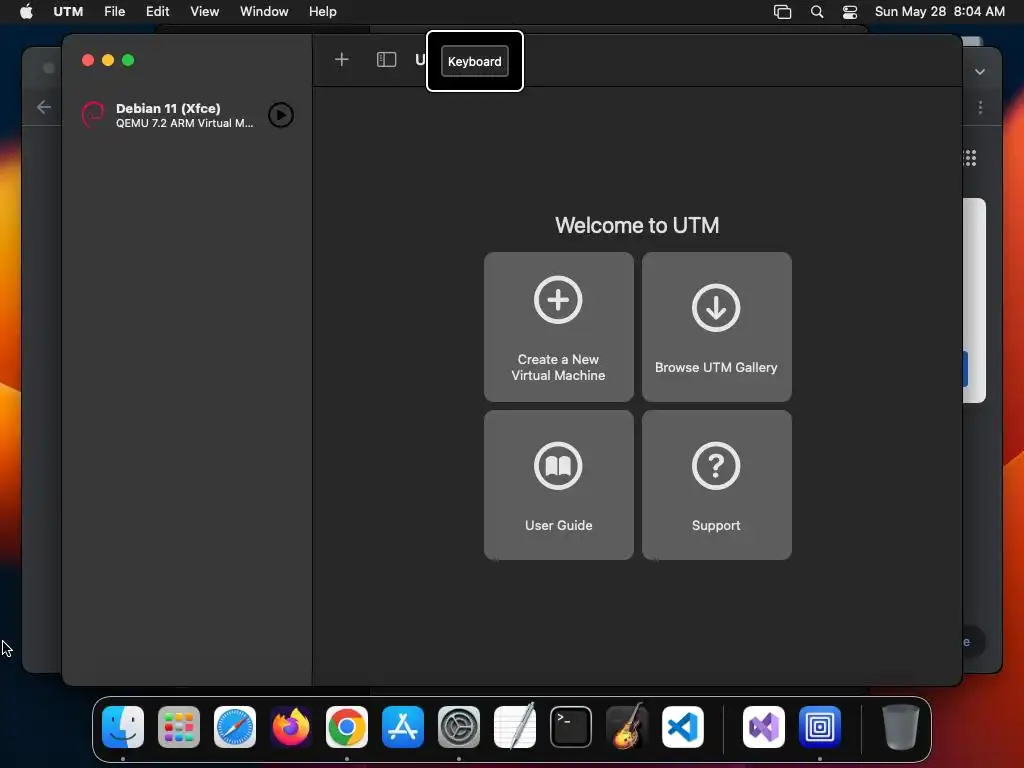Screen dimensions: 1024x768
Task: Minimize UTM window with yellow button
Action: pos(108,60)
